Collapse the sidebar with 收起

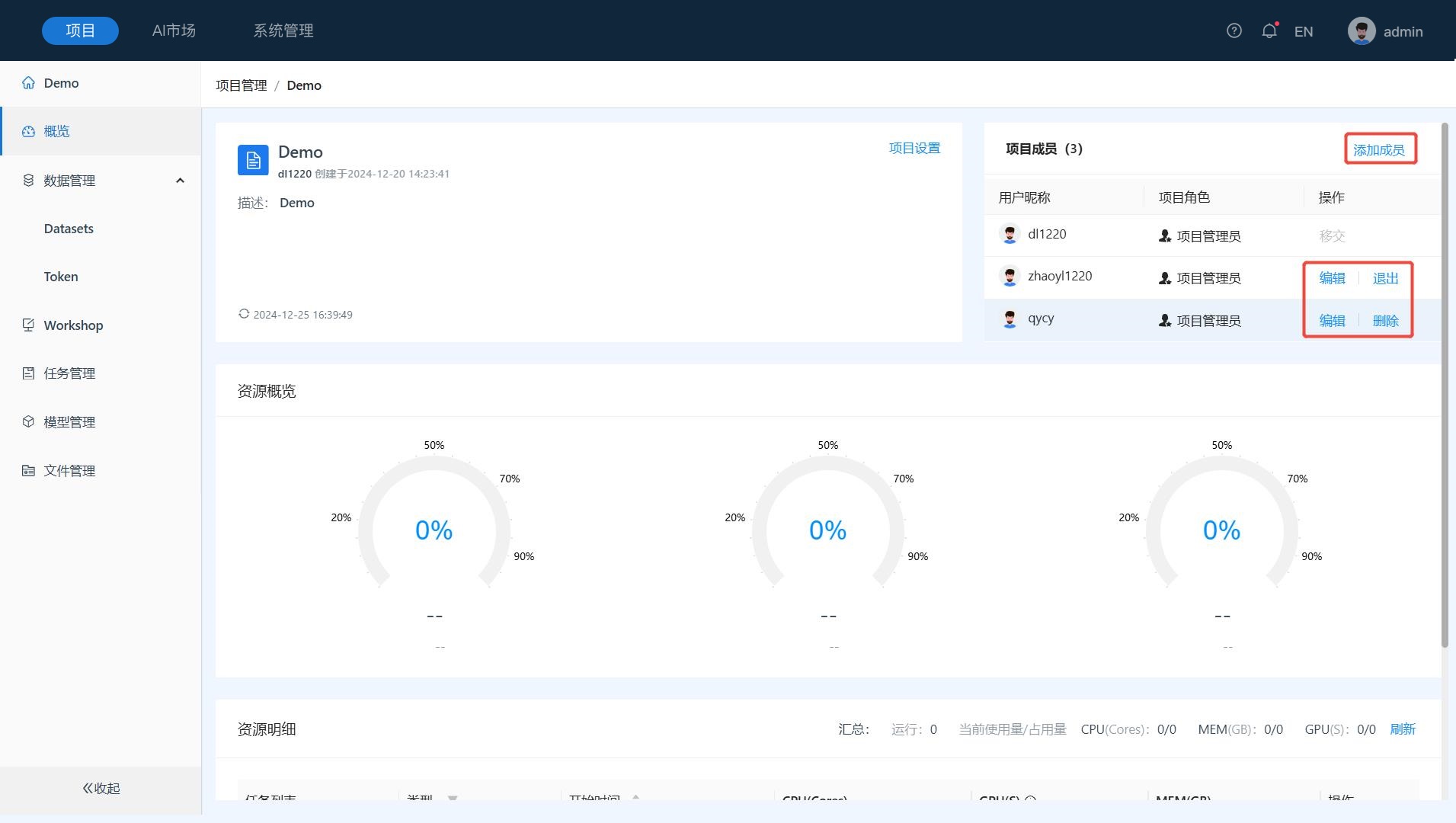click(101, 788)
